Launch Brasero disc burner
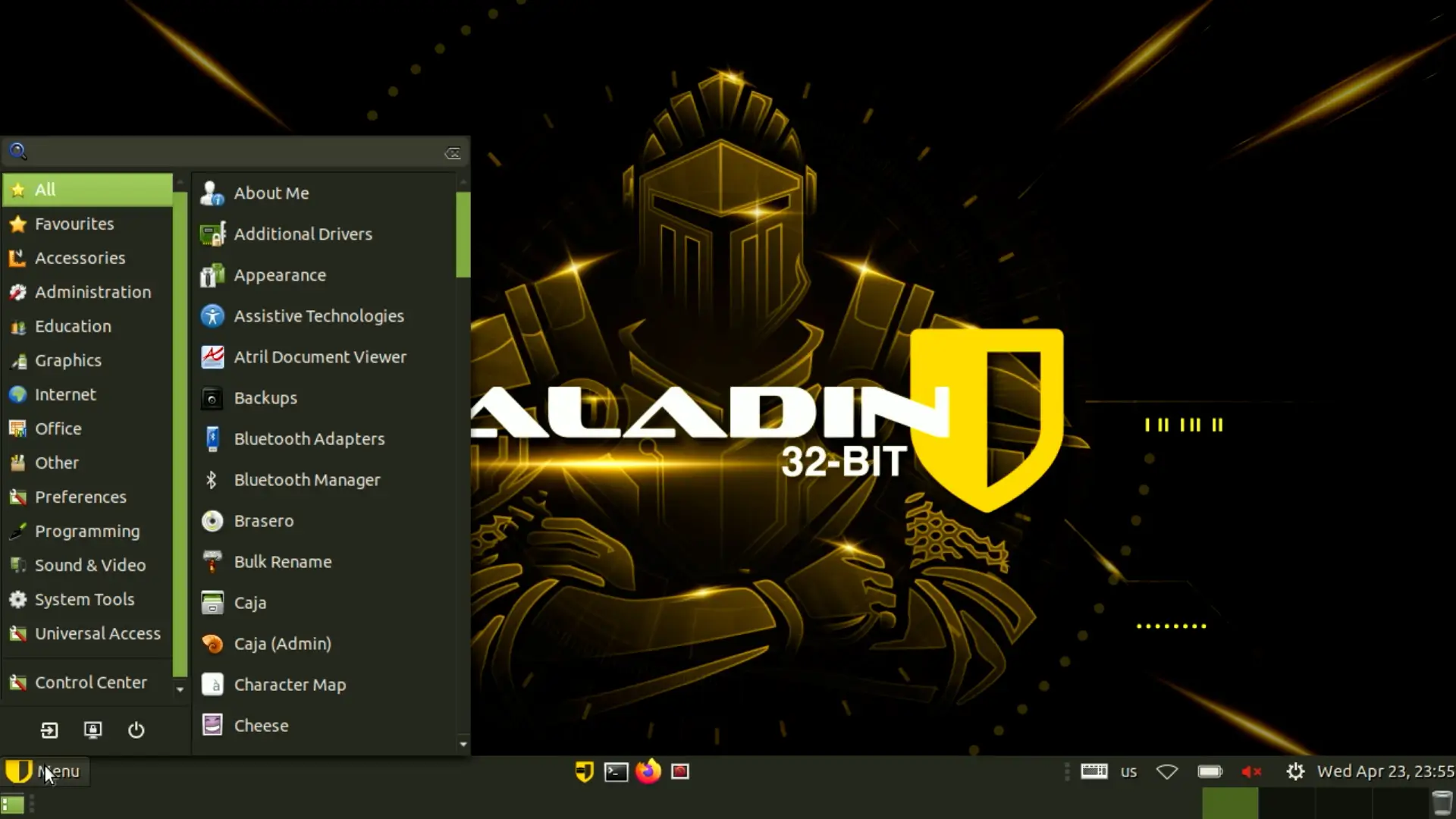The width and height of the screenshot is (1456, 819). coord(325,520)
